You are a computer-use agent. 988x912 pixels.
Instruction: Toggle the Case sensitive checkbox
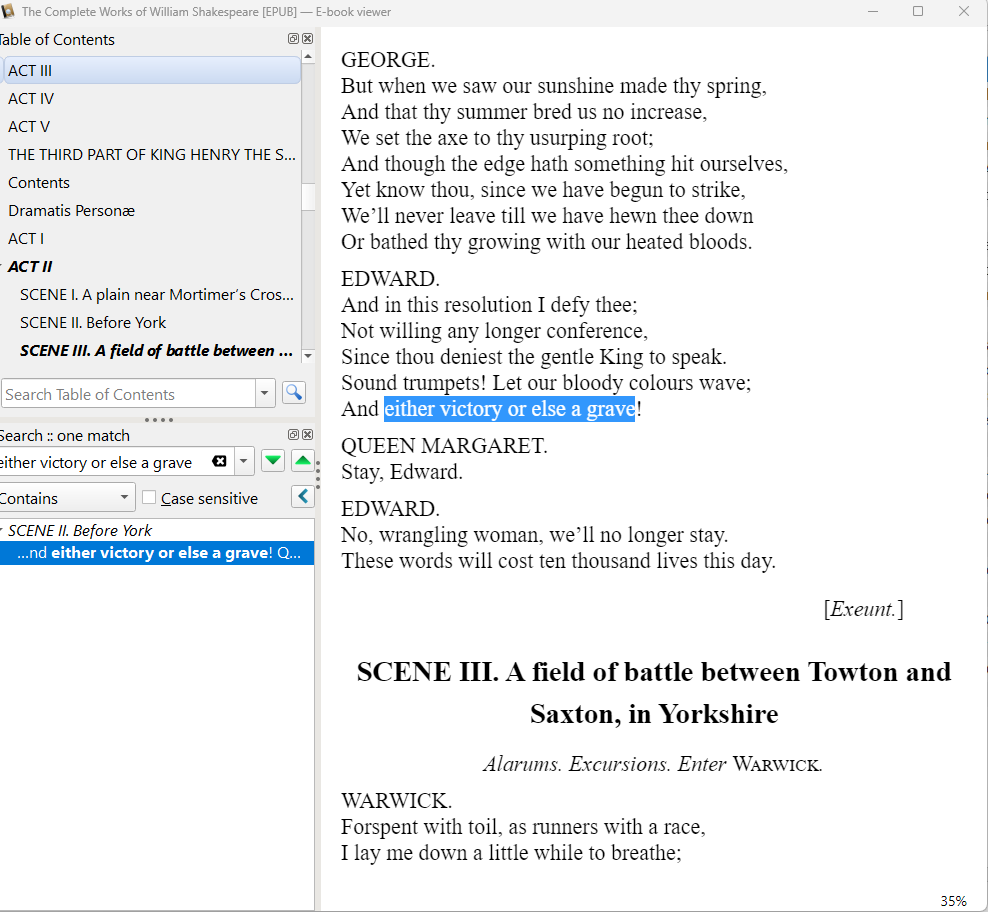pyautogui.click(x=149, y=497)
